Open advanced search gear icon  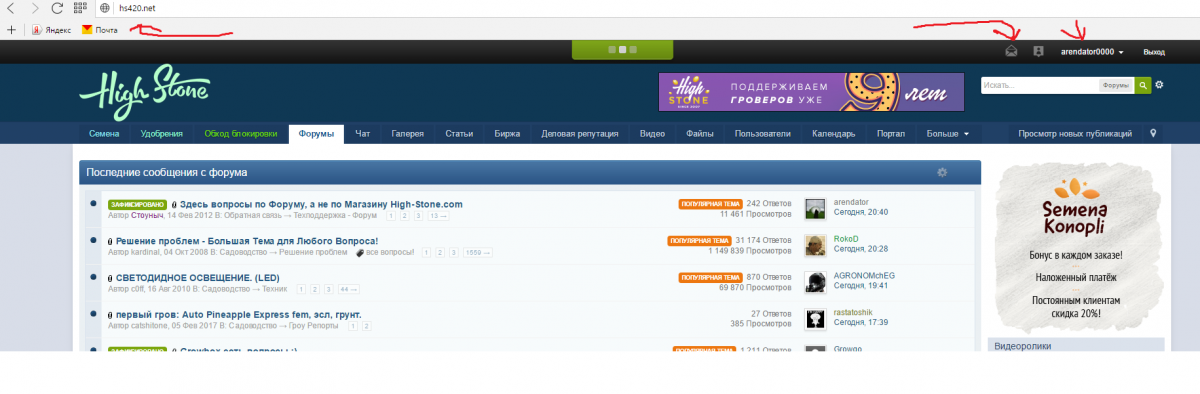pyautogui.click(x=1160, y=86)
